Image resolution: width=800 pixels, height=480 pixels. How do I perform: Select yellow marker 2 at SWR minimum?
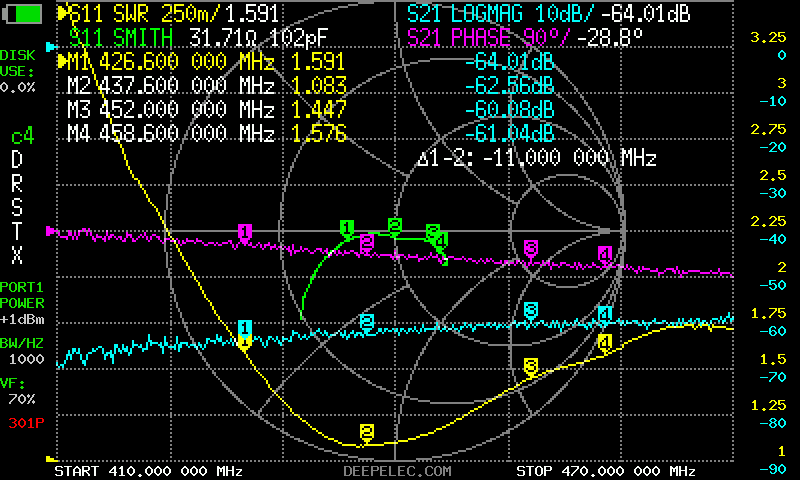(x=367, y=432)
